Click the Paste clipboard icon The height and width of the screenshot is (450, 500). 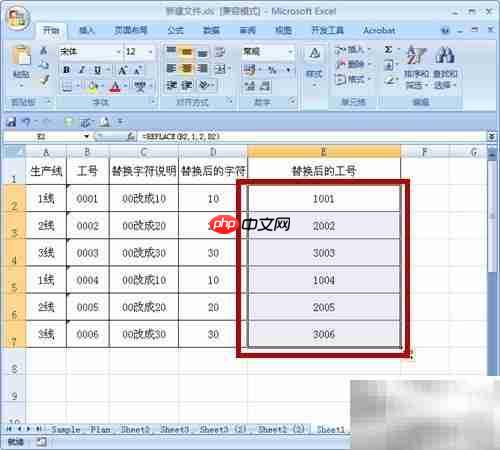coord(21,55)
